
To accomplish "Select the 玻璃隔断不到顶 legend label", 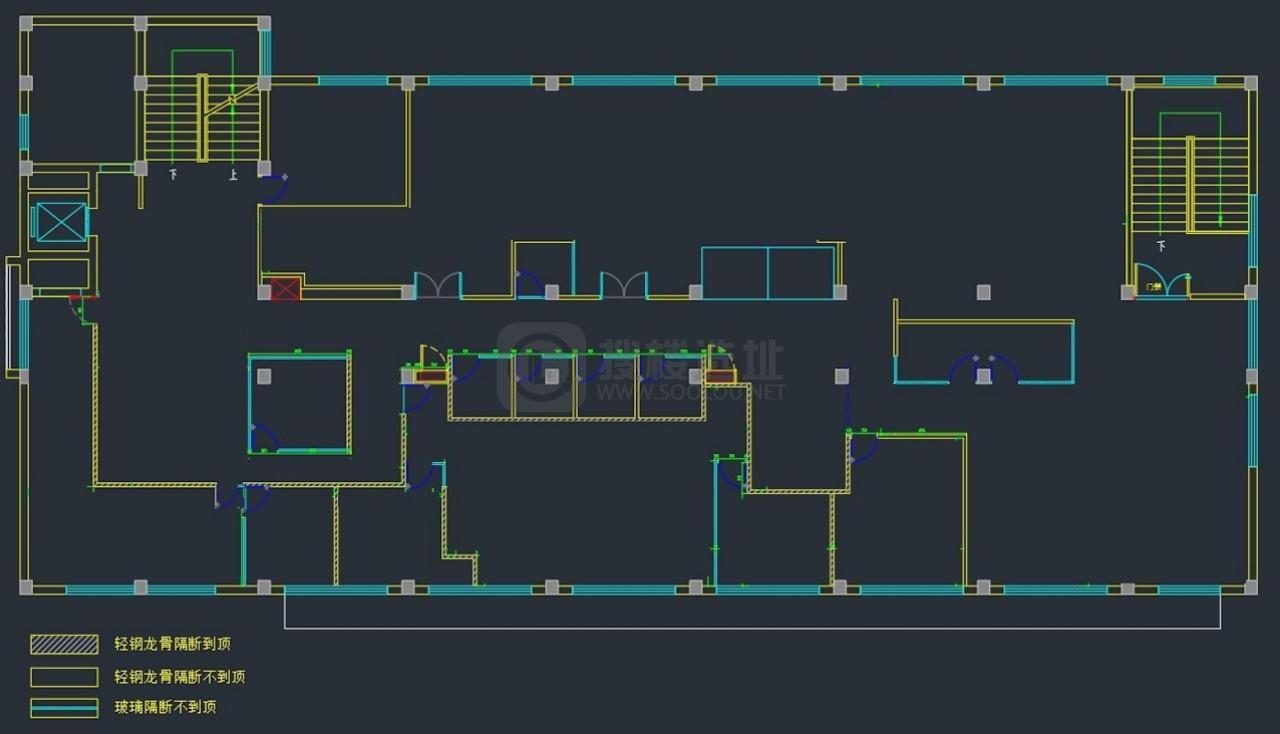I will point(165,707).
